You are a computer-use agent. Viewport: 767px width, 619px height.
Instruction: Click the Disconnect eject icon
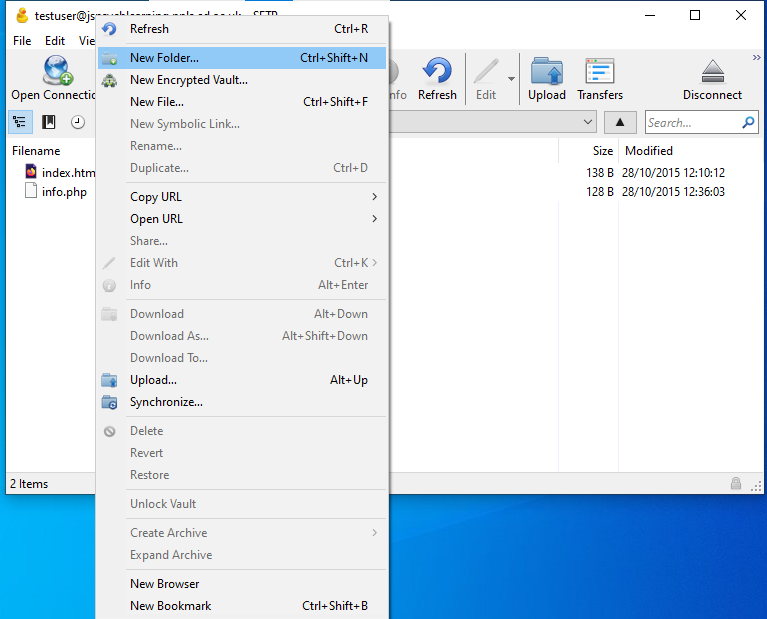[x=713, y=71]
